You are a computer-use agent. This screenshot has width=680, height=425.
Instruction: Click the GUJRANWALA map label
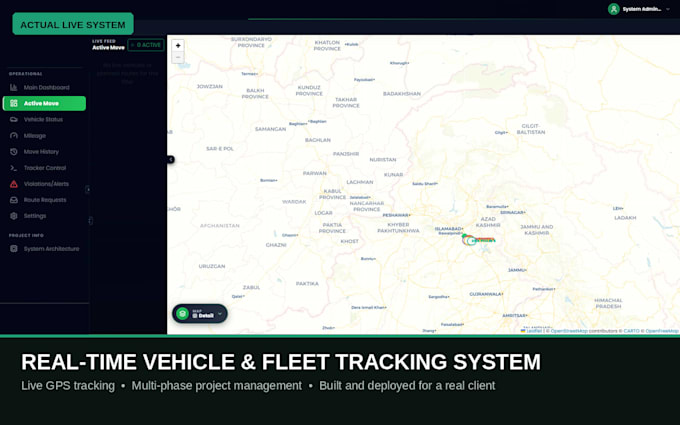coord(486,294)
